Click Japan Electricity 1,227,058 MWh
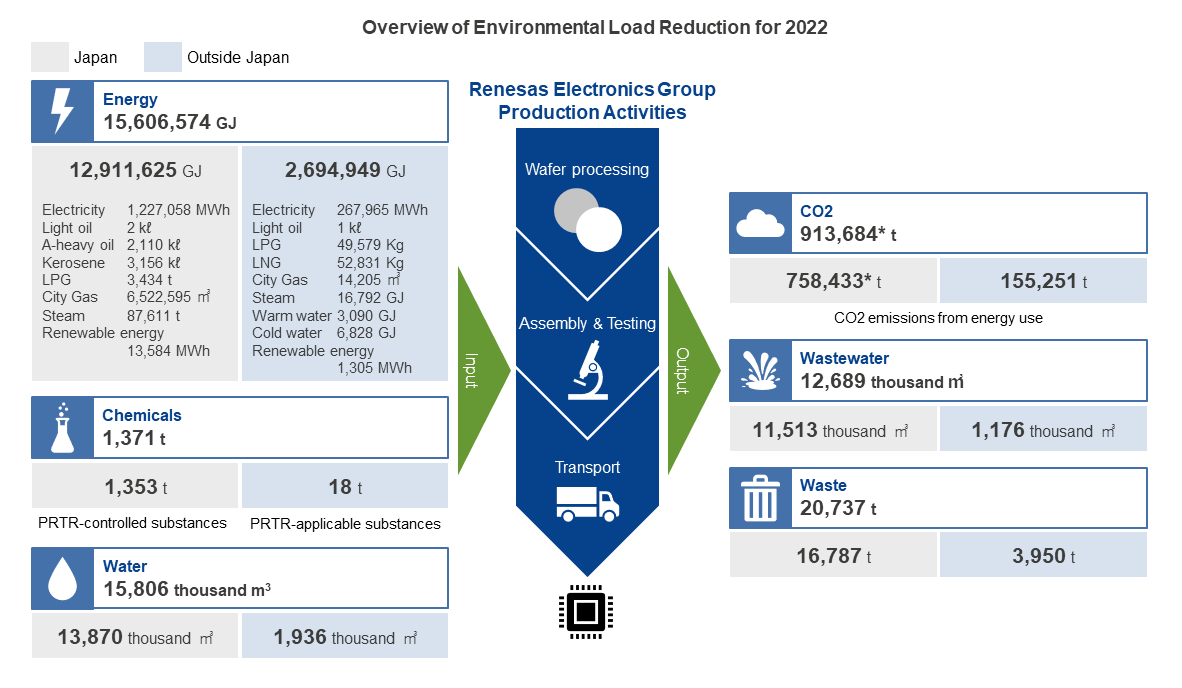This screenshot has height=688, width=1182. tap(136, 210)
